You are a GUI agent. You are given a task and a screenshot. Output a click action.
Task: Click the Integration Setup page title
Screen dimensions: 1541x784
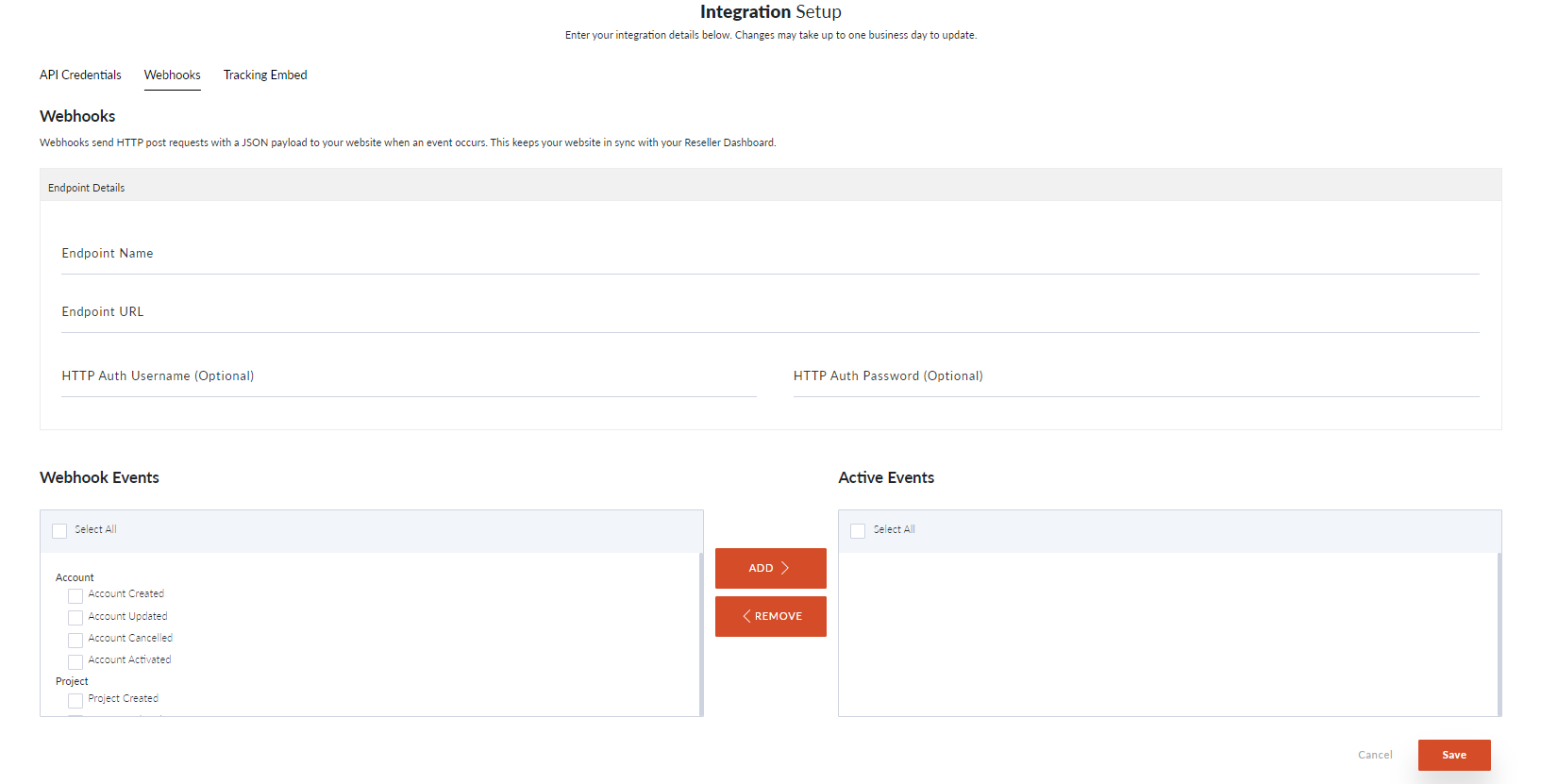click(771, 12)
